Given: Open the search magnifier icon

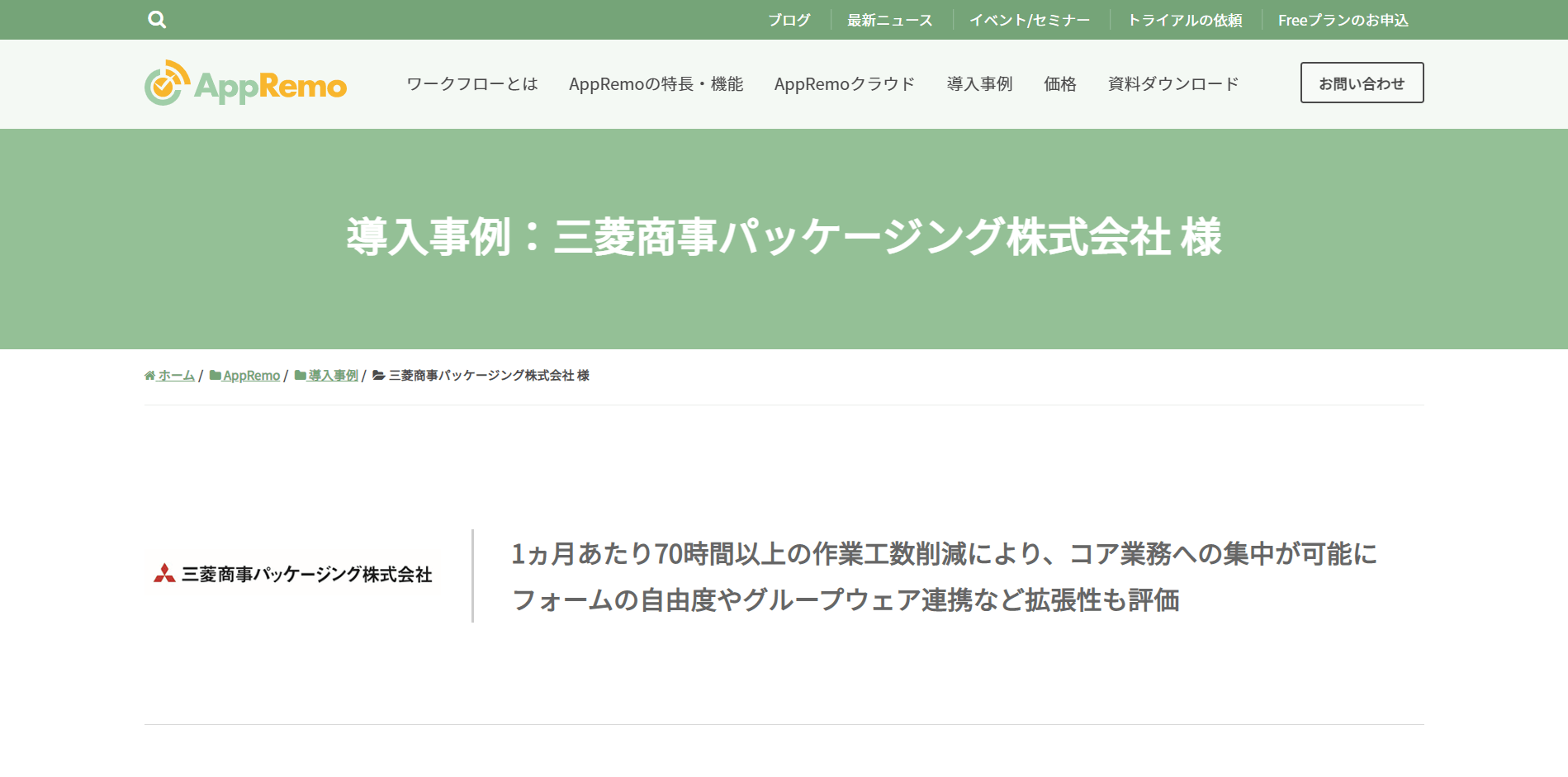Looking at the screenshot, I should click(157, 20).
